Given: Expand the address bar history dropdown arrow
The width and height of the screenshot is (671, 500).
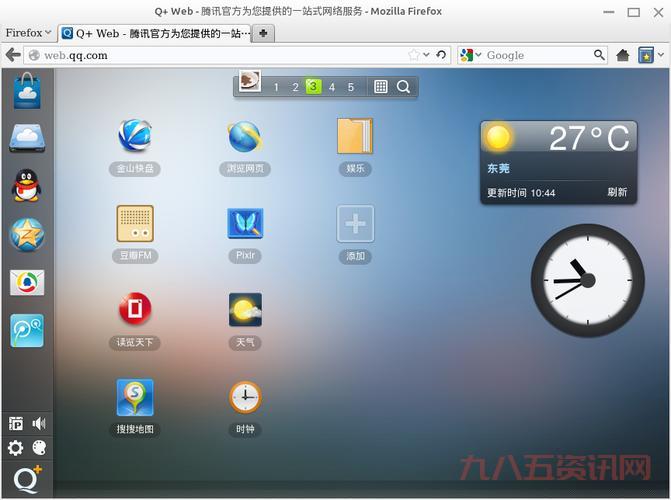Looking at the screenshot, I should (x=427, y=55).
